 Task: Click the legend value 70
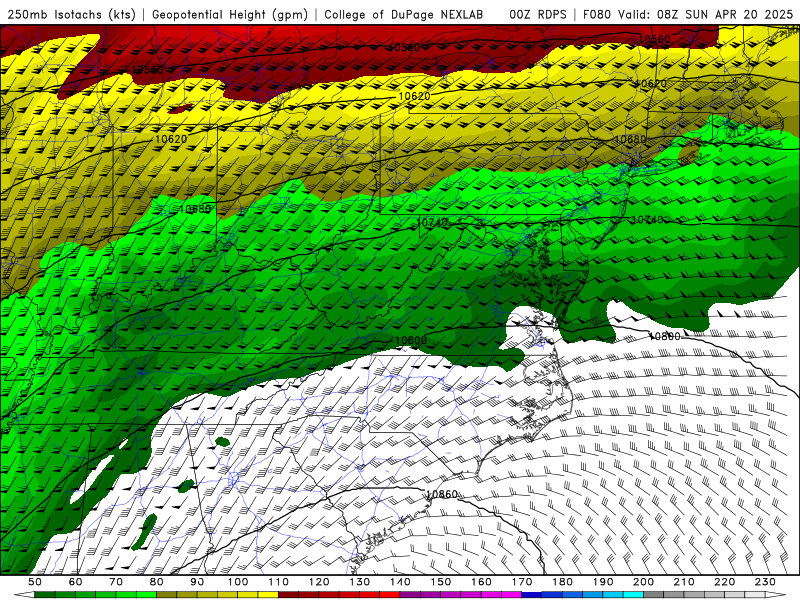[116, 582]
